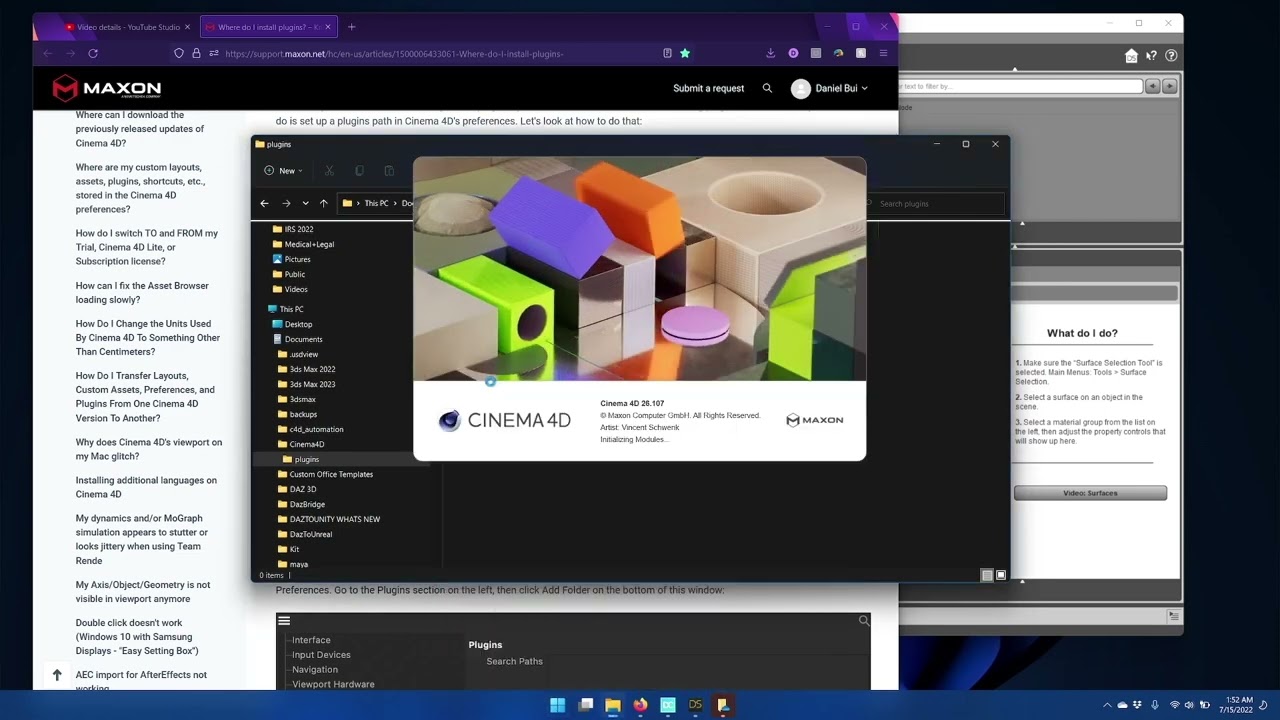Image resolution: width=1280 pixels, height=720 pixels.
Task: Open the Windows Start menu
Action: point(557,705)
